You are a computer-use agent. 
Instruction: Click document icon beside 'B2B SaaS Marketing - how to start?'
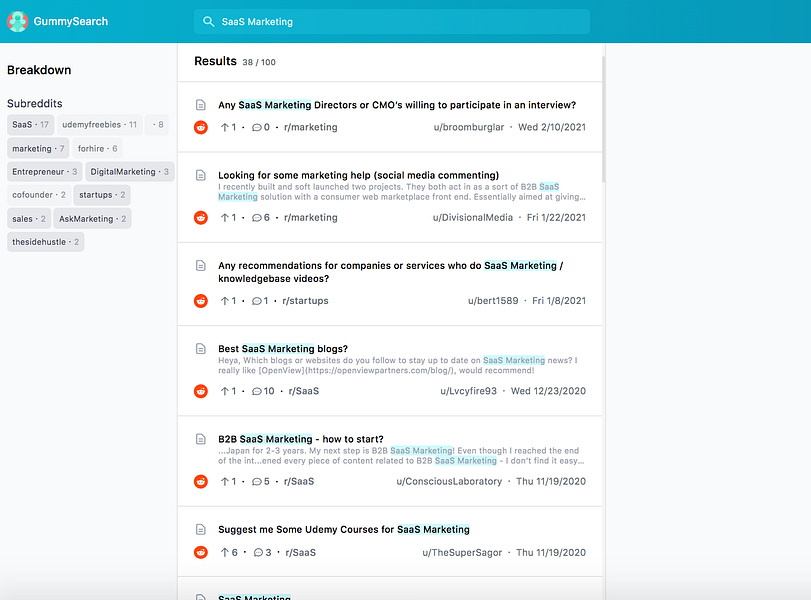(201, 439)
